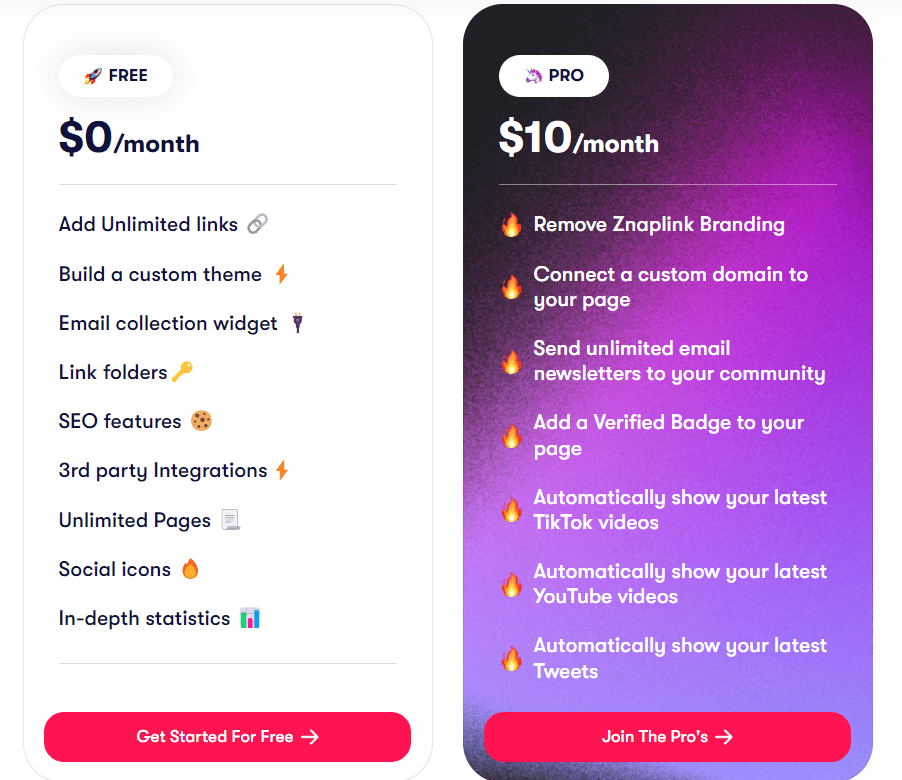Click the unicorn icon in the PRO badge
Viewport: 902px width, 780px height.
(531, 75)
